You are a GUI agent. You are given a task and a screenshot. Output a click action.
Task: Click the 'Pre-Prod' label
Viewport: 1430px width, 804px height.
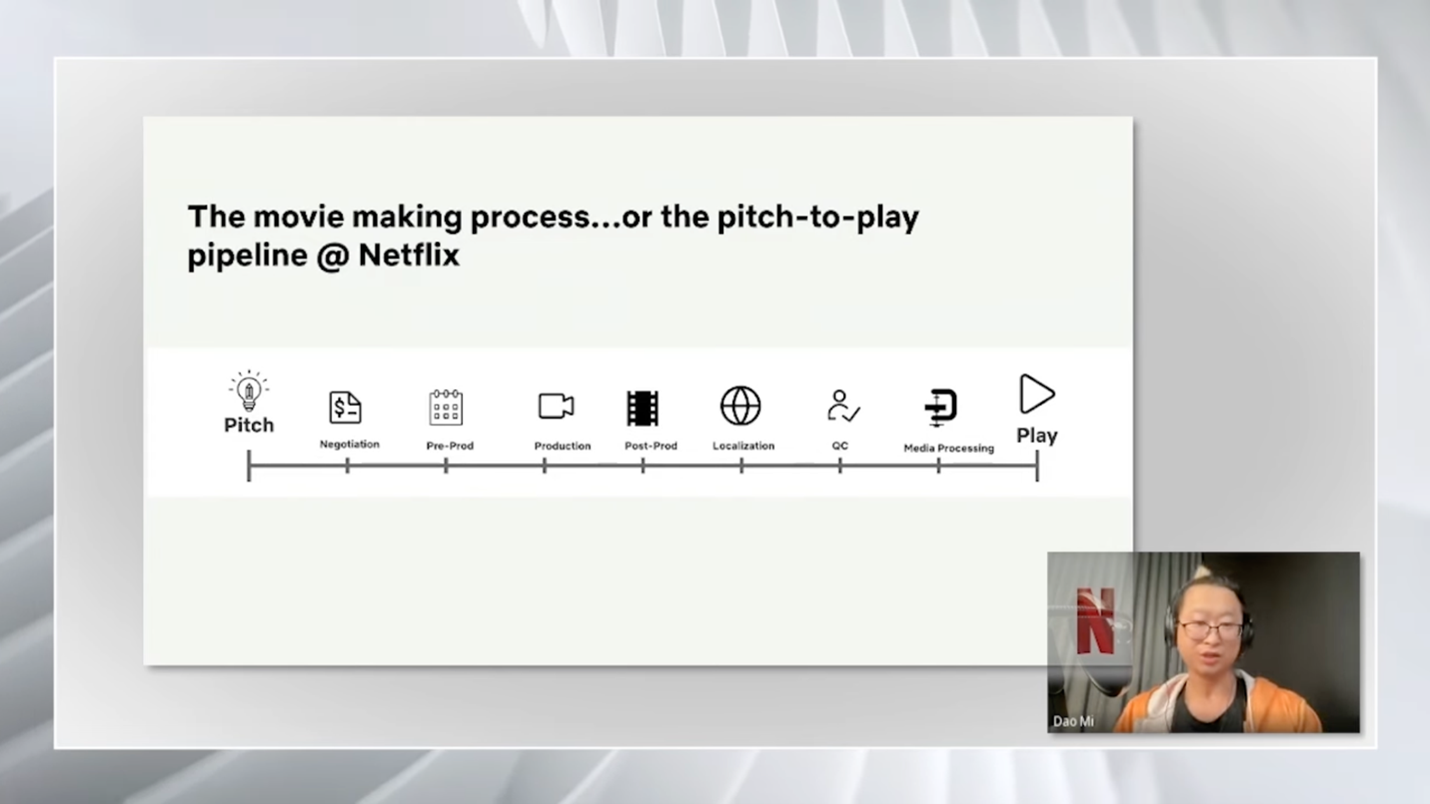point(450,446)
